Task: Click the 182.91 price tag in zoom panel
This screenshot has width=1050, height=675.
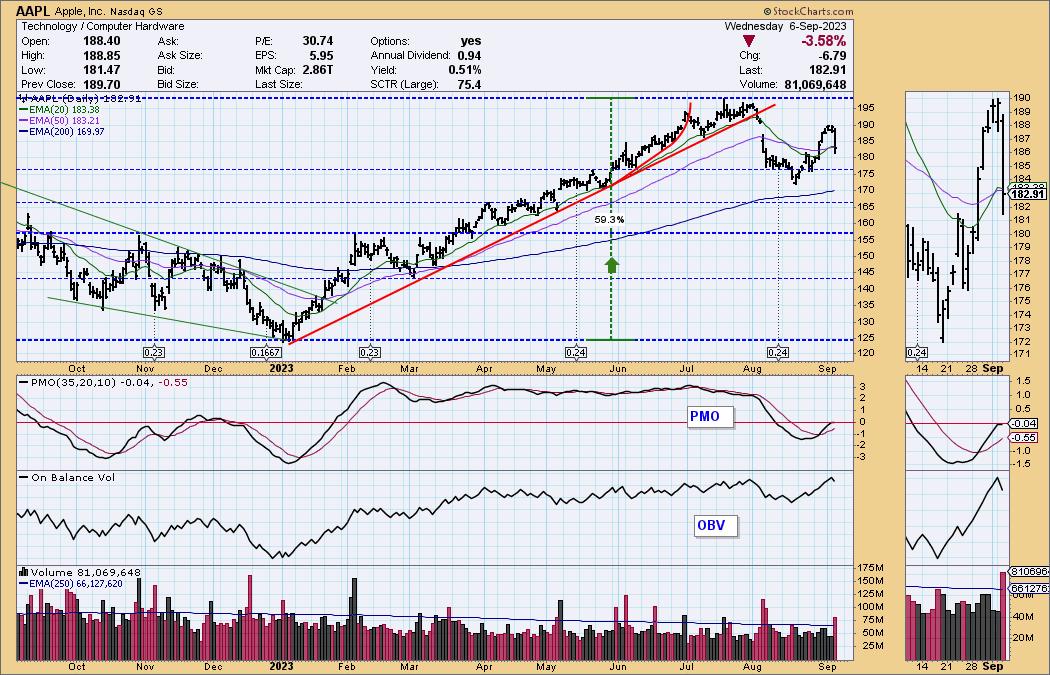Action: click(x=1027, y=194)
